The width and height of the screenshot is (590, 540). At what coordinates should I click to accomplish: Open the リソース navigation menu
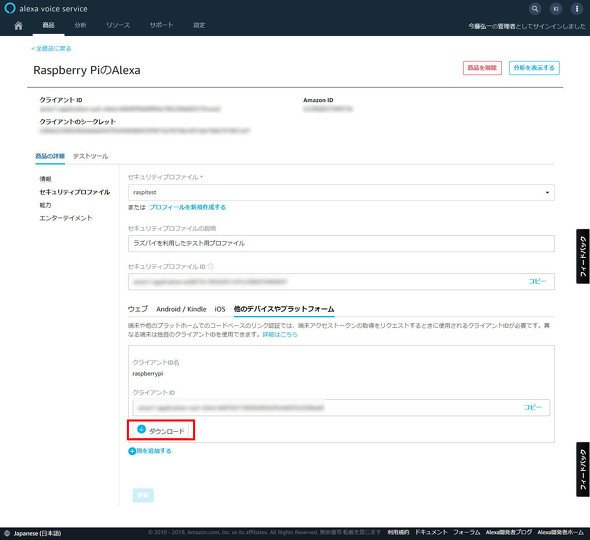tap(118, 25)
